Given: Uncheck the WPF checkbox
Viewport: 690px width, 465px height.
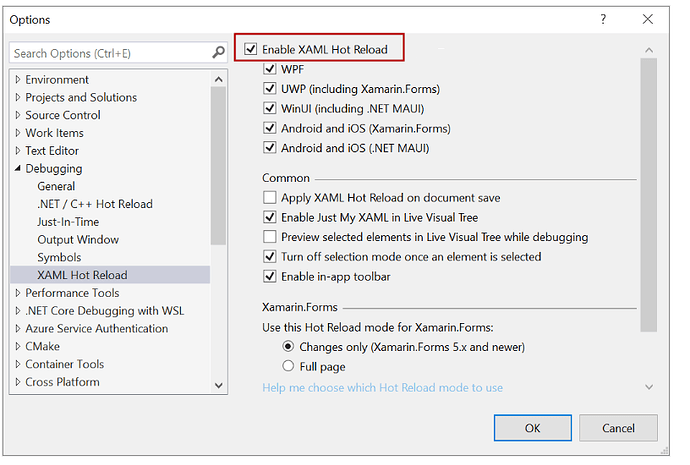Looking at the screenshot, I should tap(269, 69).
